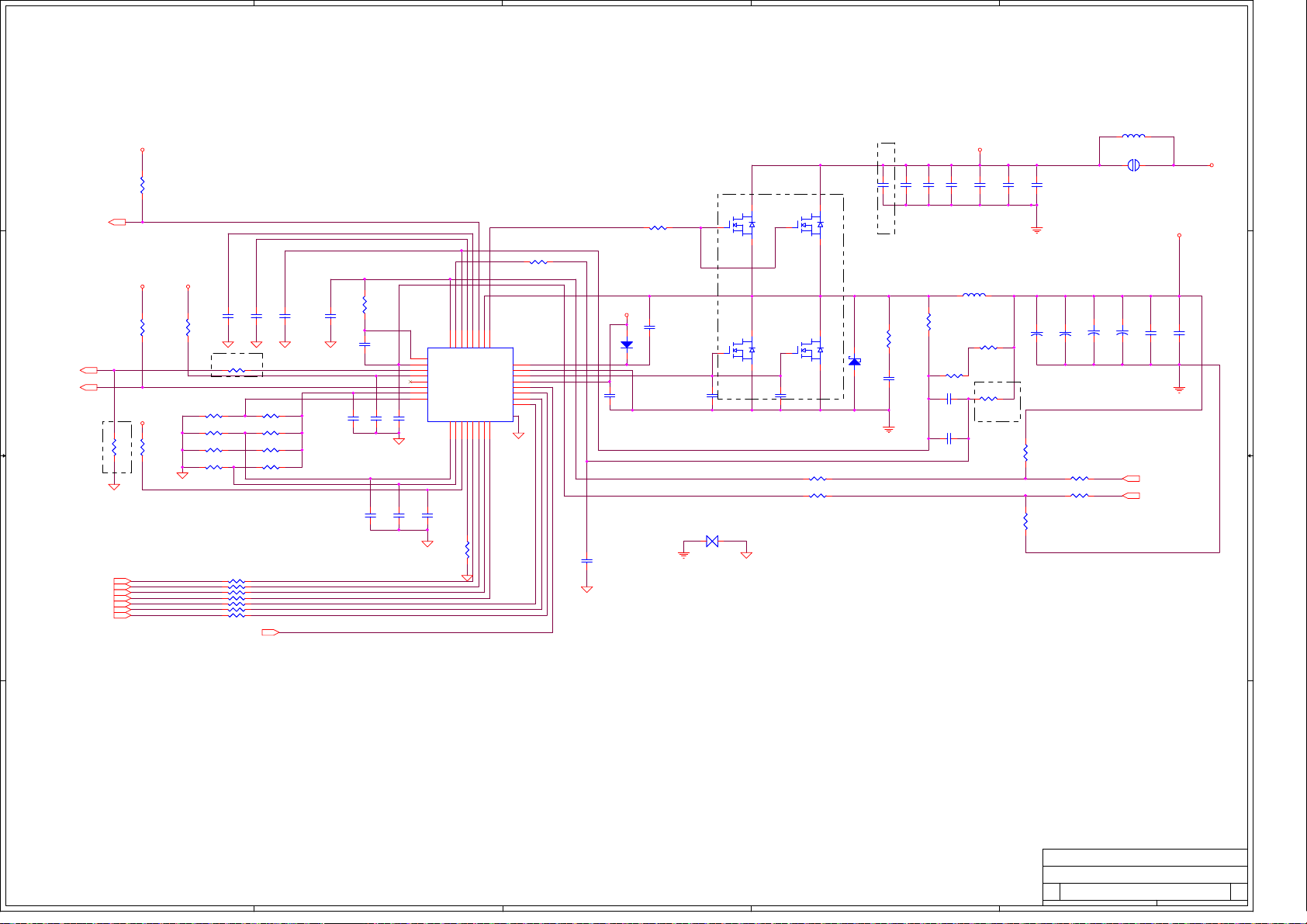
Task: Select the gate resistor feeding the upper-left MOSFET
Action: [658, 228]
